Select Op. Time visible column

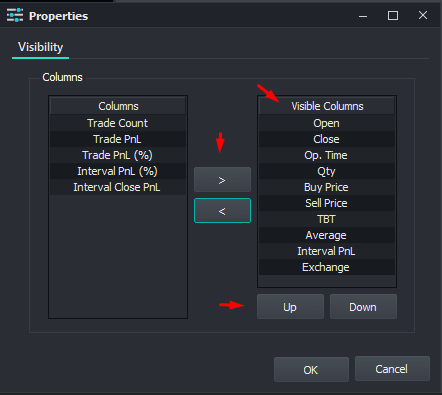[x=327, y=155]
